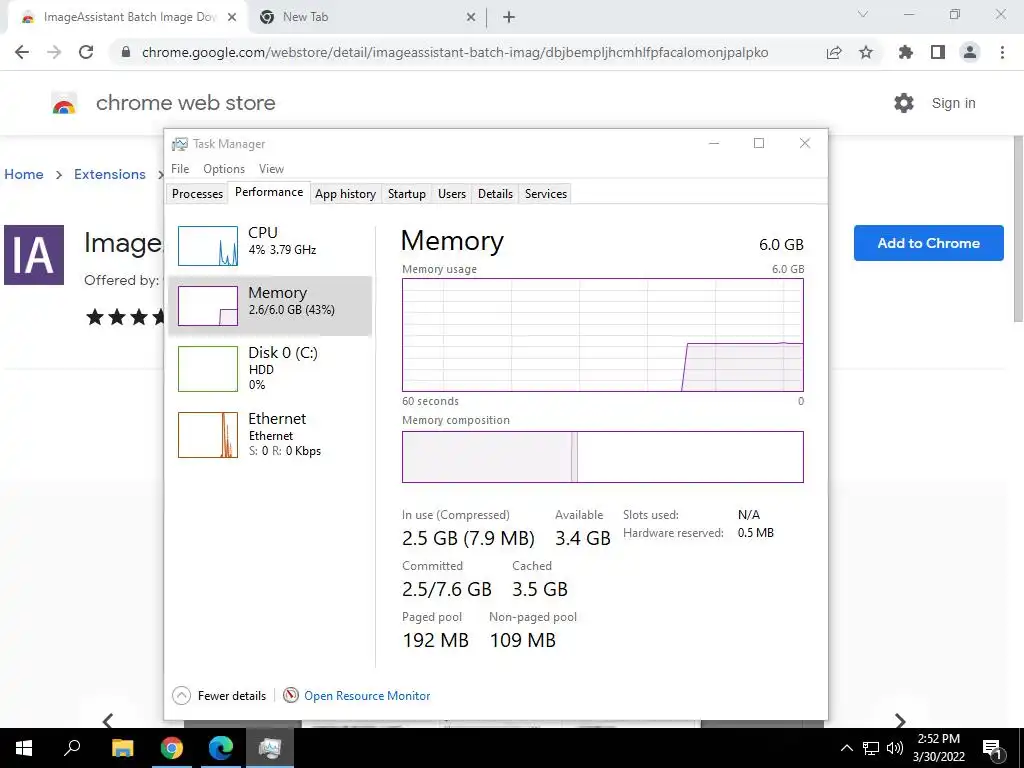This screenshot has width=1024, height=768.
Task: Go to Extensions breadcrumb link
Action: click(x=110, y=174)
